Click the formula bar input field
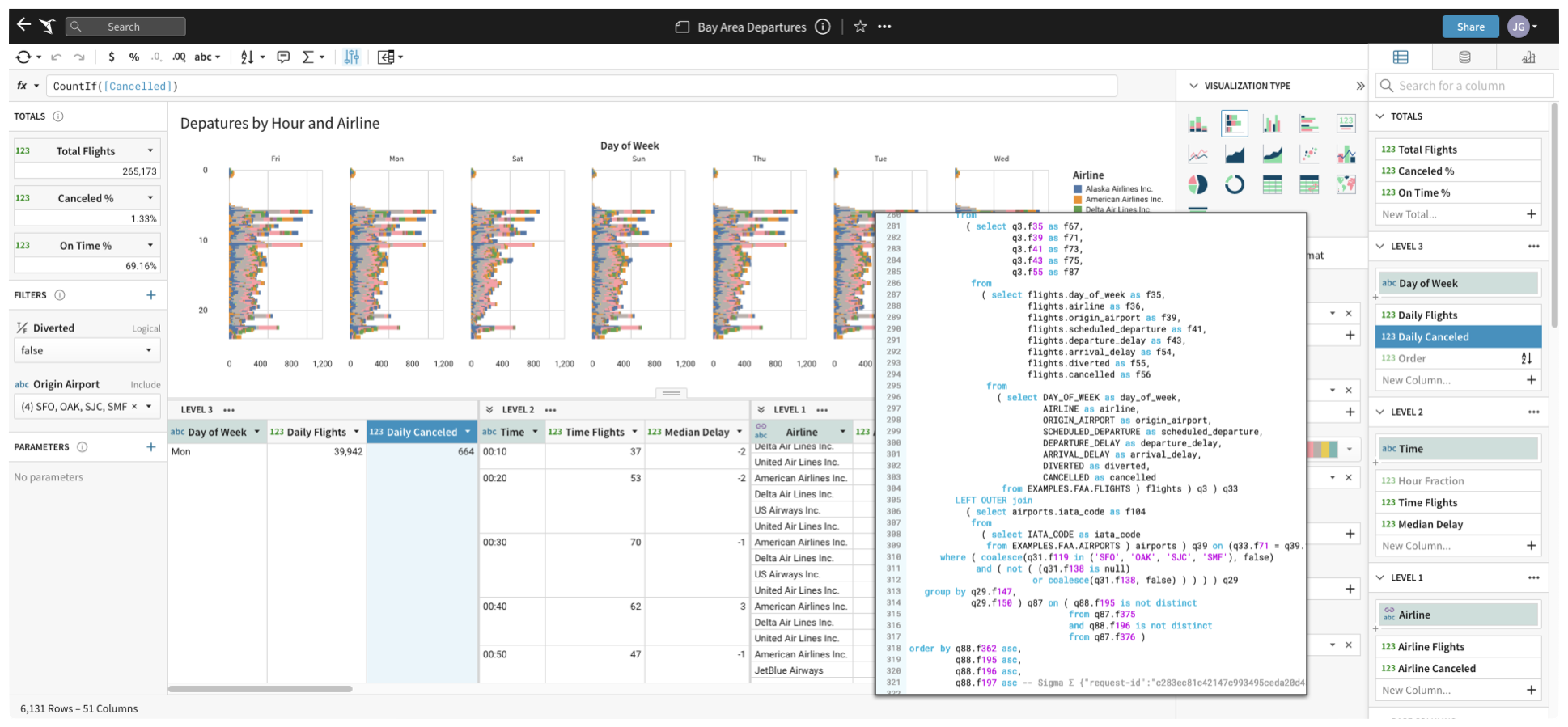This screenshot has width=1568, height=727. coord(581,86)
